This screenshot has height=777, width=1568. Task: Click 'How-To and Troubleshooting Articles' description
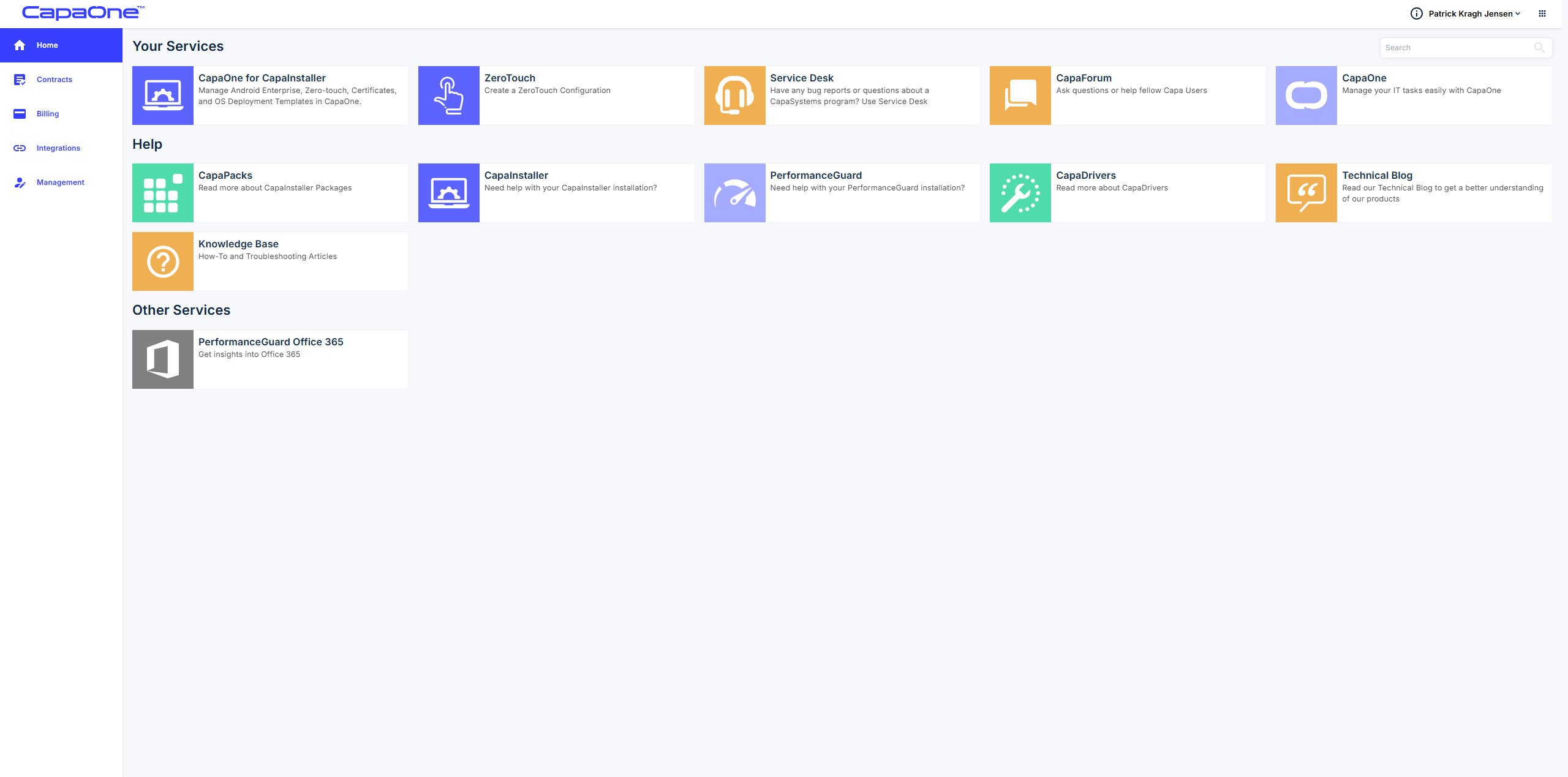(x=268, y=257)
